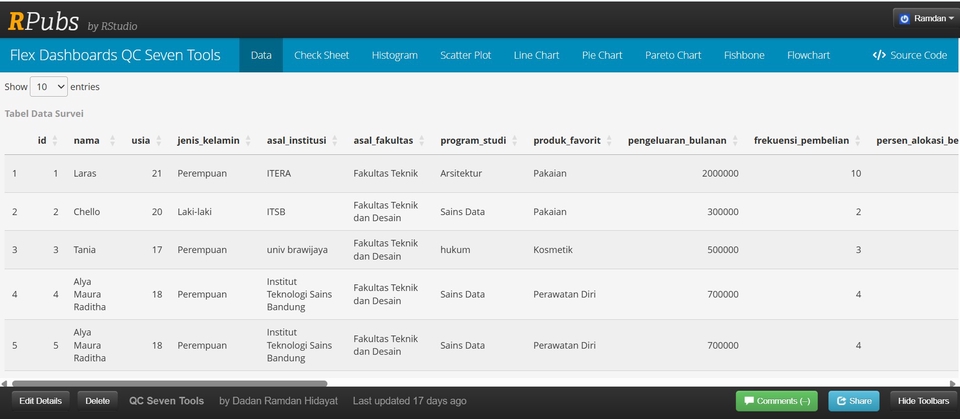
Task: Open the Show entries count dropdown
Action: coord(49,87)
